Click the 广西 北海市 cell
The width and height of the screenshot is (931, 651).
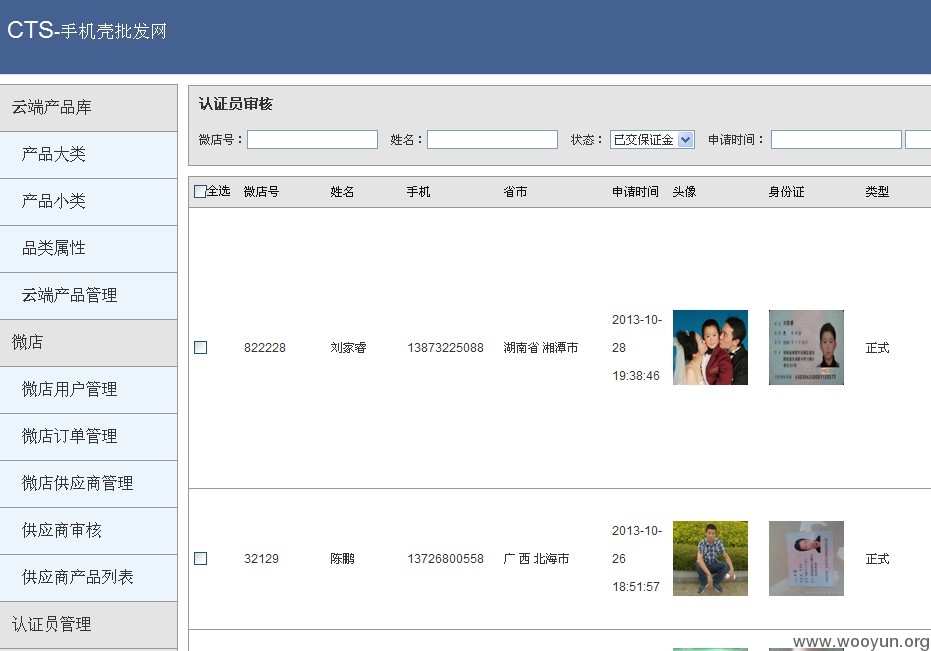click(x=536, y=558)
